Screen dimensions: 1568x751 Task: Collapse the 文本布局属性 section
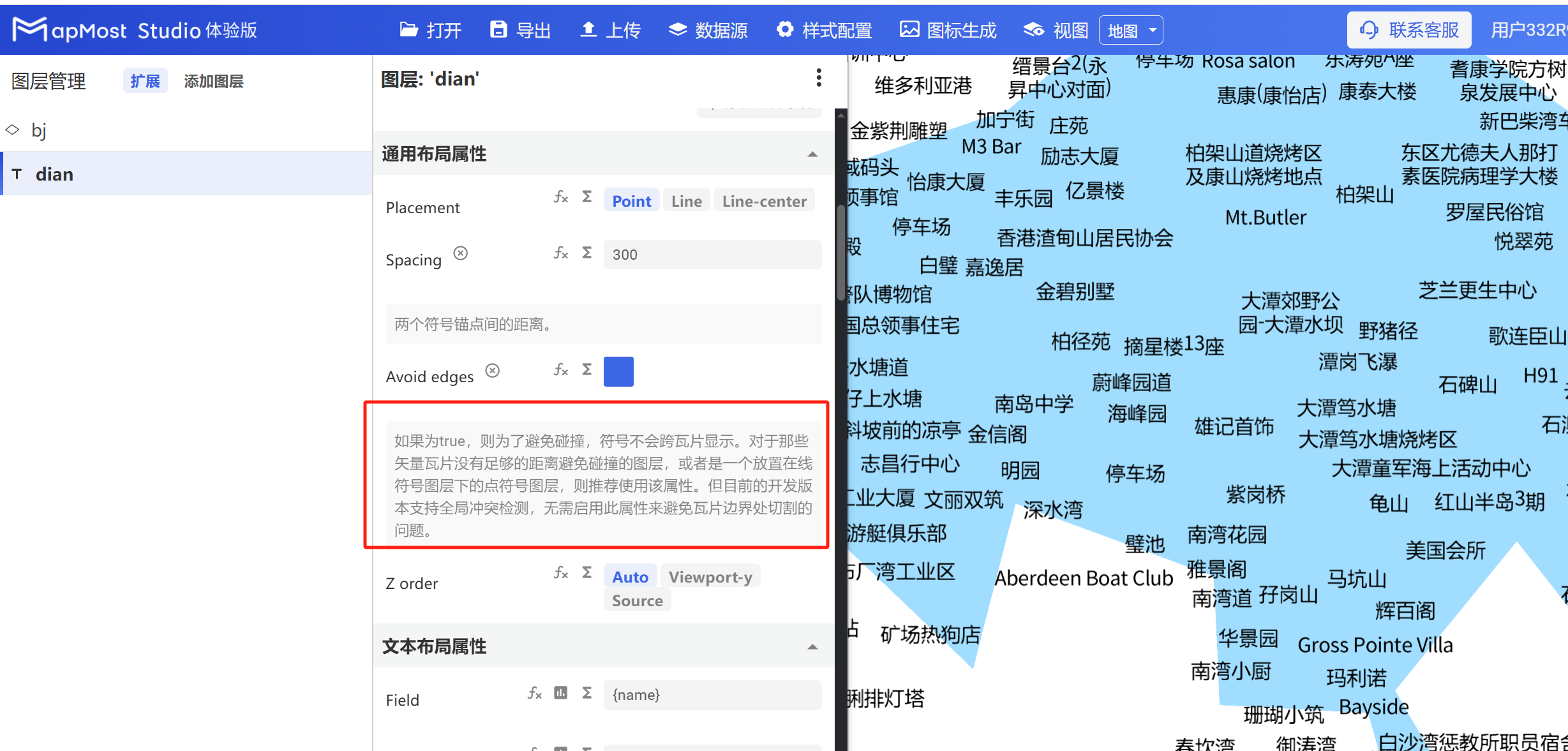[x=812, y=646]
